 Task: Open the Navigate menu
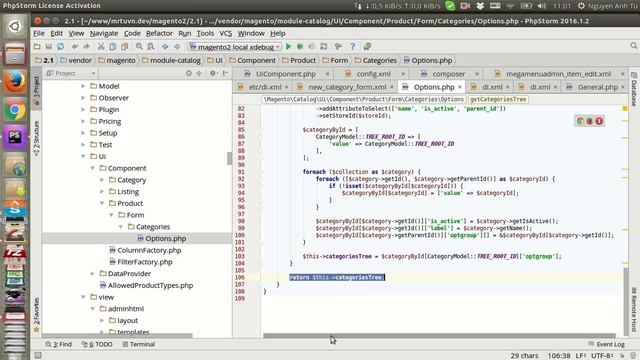pos(104,33)
